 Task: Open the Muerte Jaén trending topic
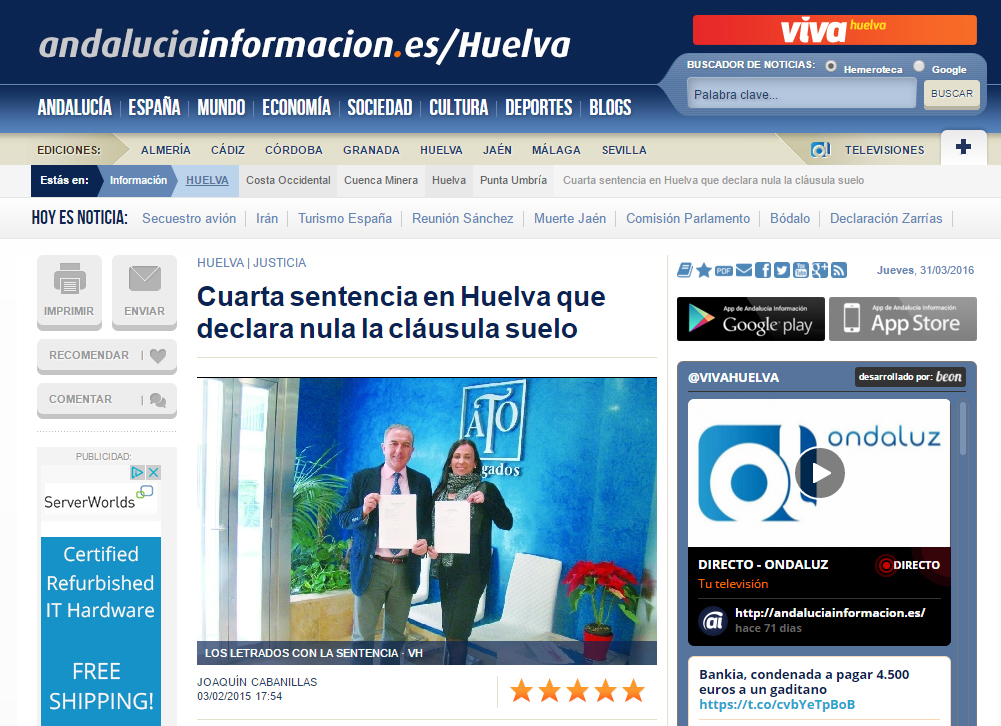pyautogui.click(x=569, y=218)
